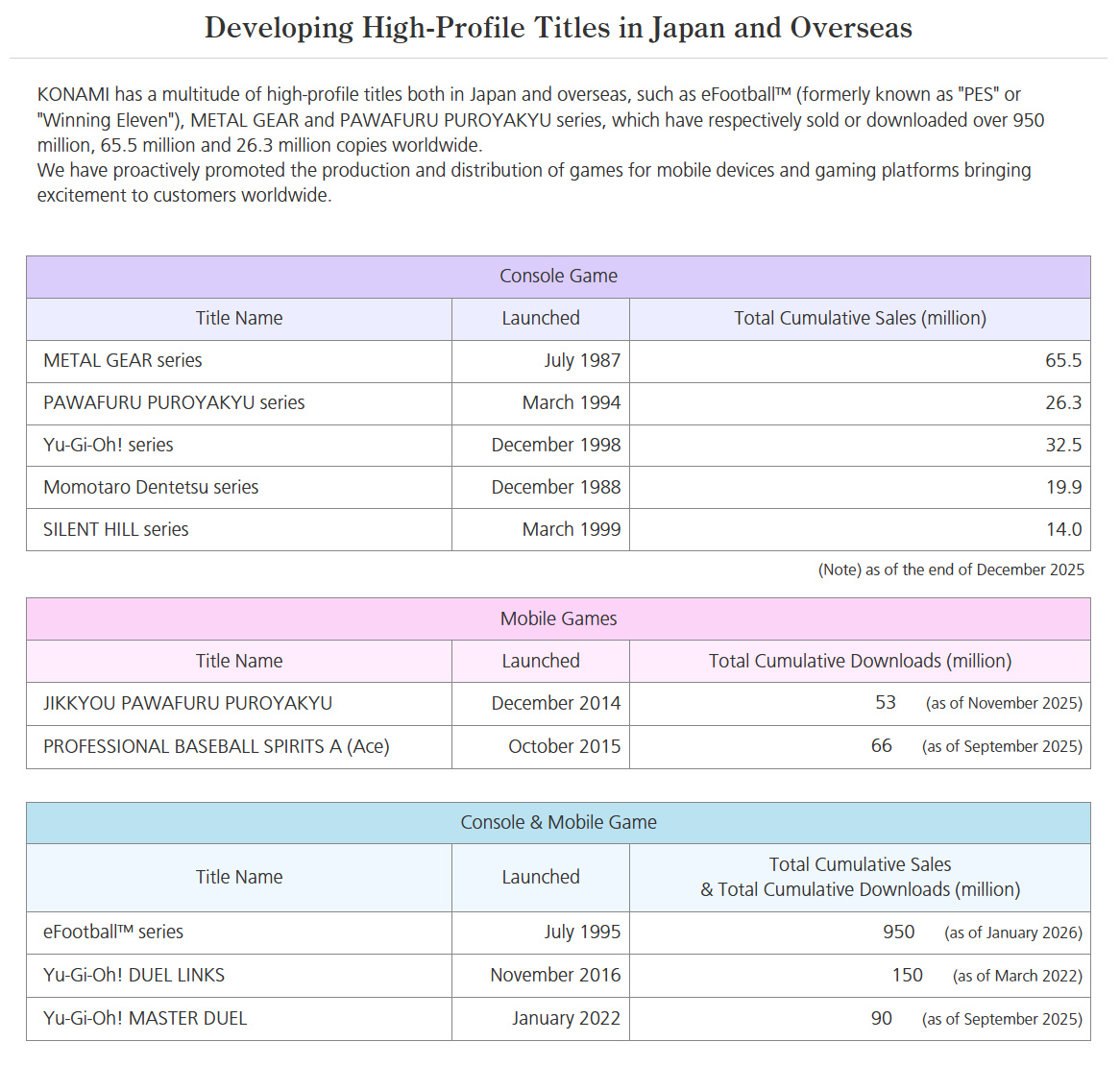
Task: Click the 'July 1995' launch date
Action: (582, 933)
